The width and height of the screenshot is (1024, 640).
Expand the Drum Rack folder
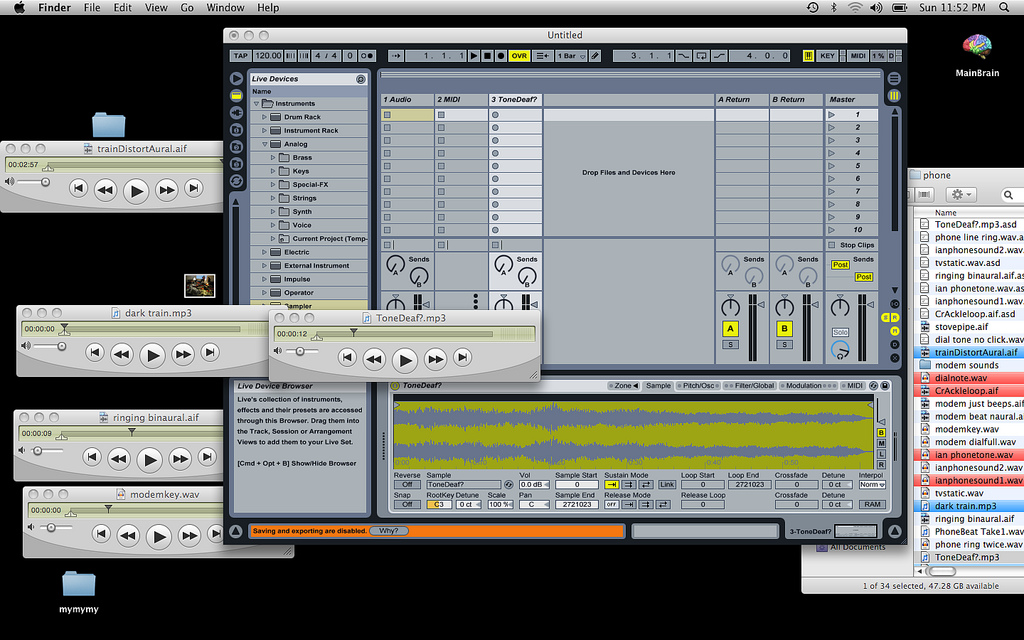pyautogui.click(x=265, y=117)
